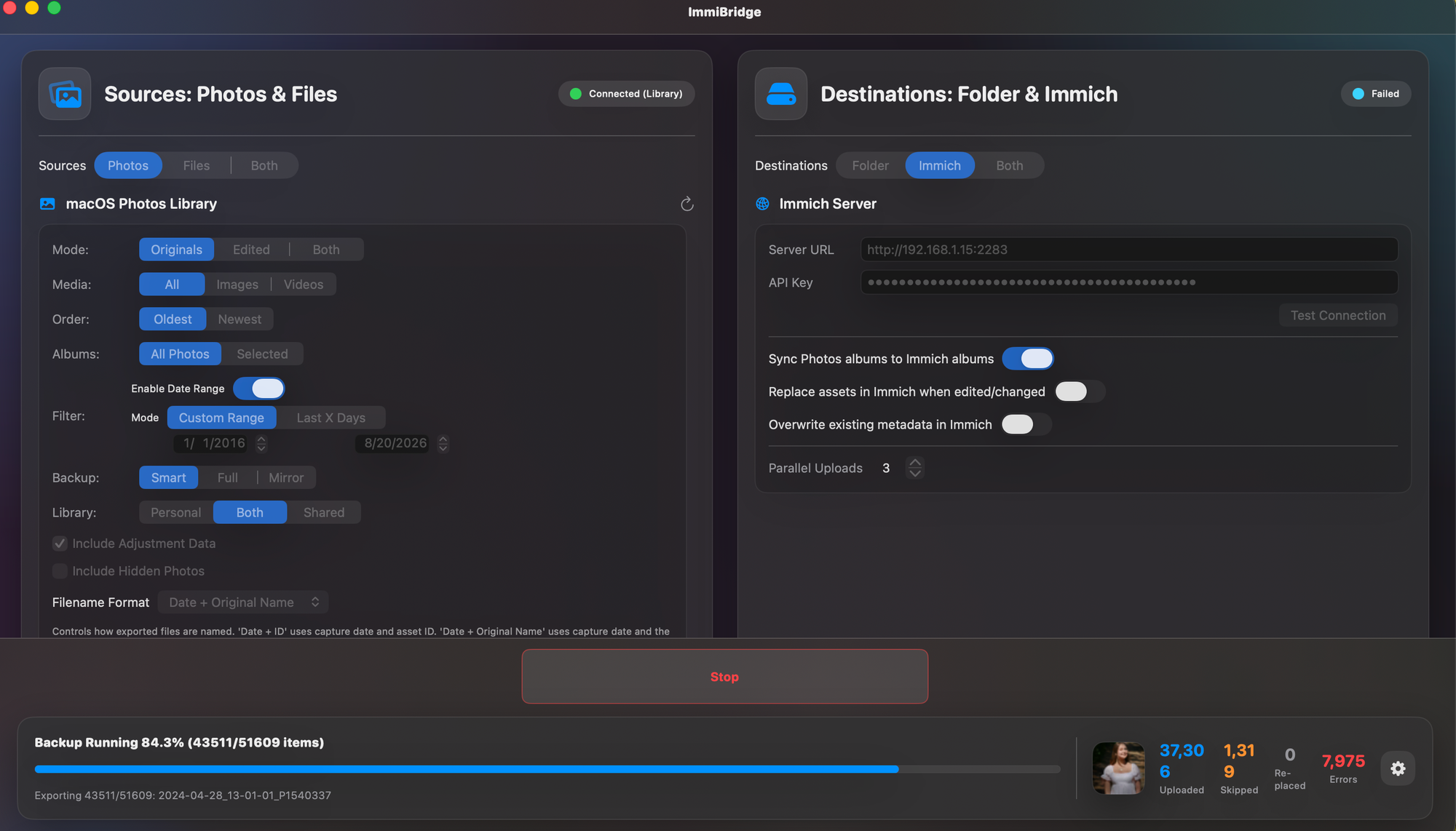Click the blue Failed status dot

click(1358, 94)
